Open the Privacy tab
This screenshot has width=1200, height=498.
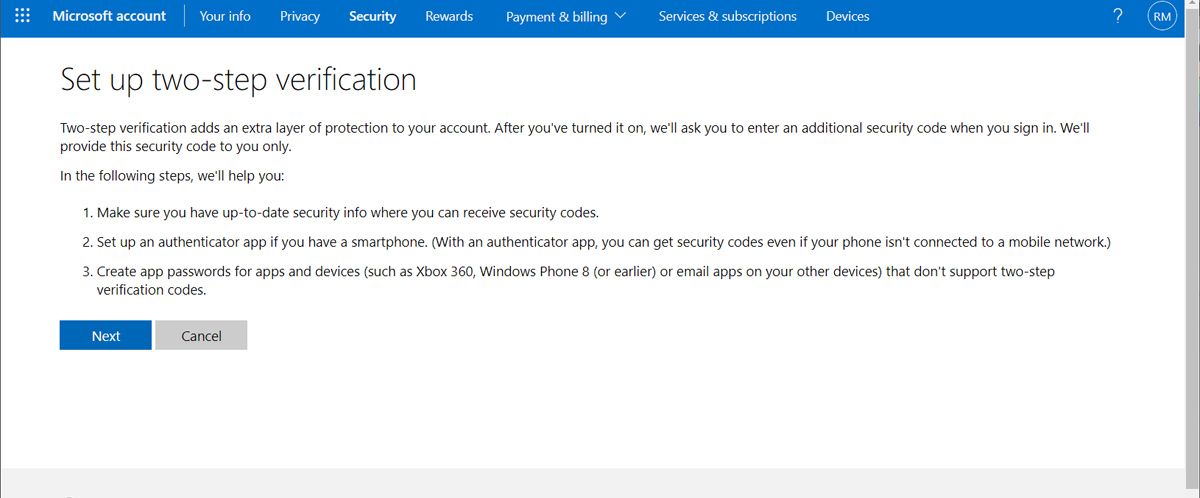coord(300,16)
